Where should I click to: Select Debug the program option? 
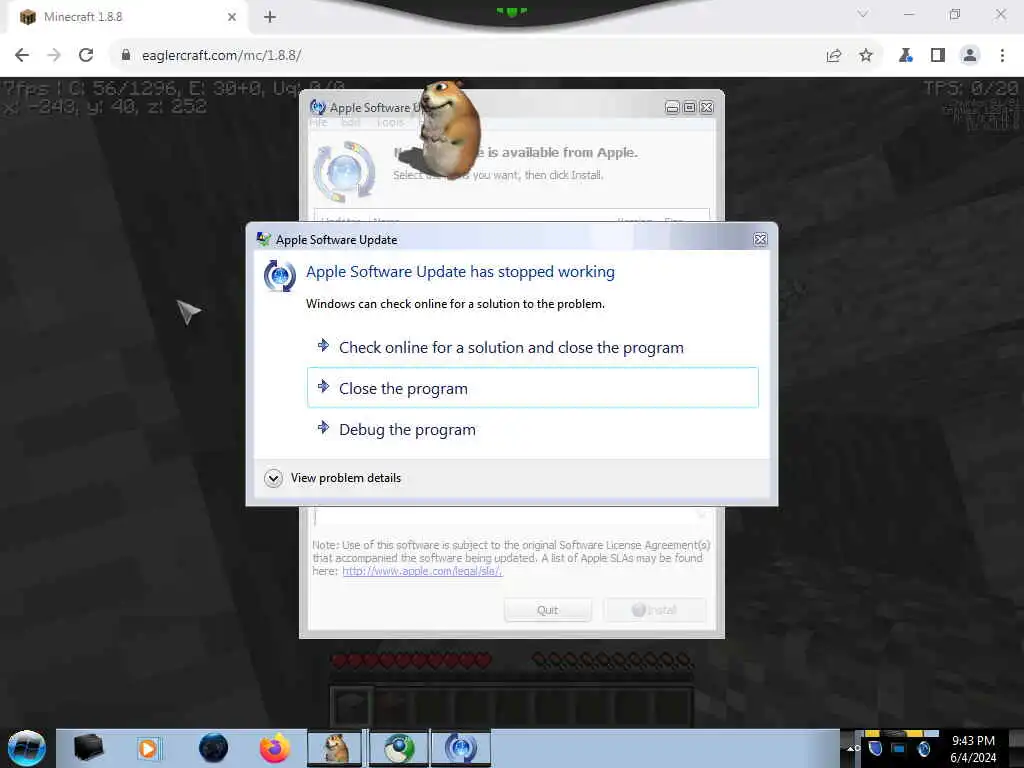pyautogui.click(x=532, y=429)
